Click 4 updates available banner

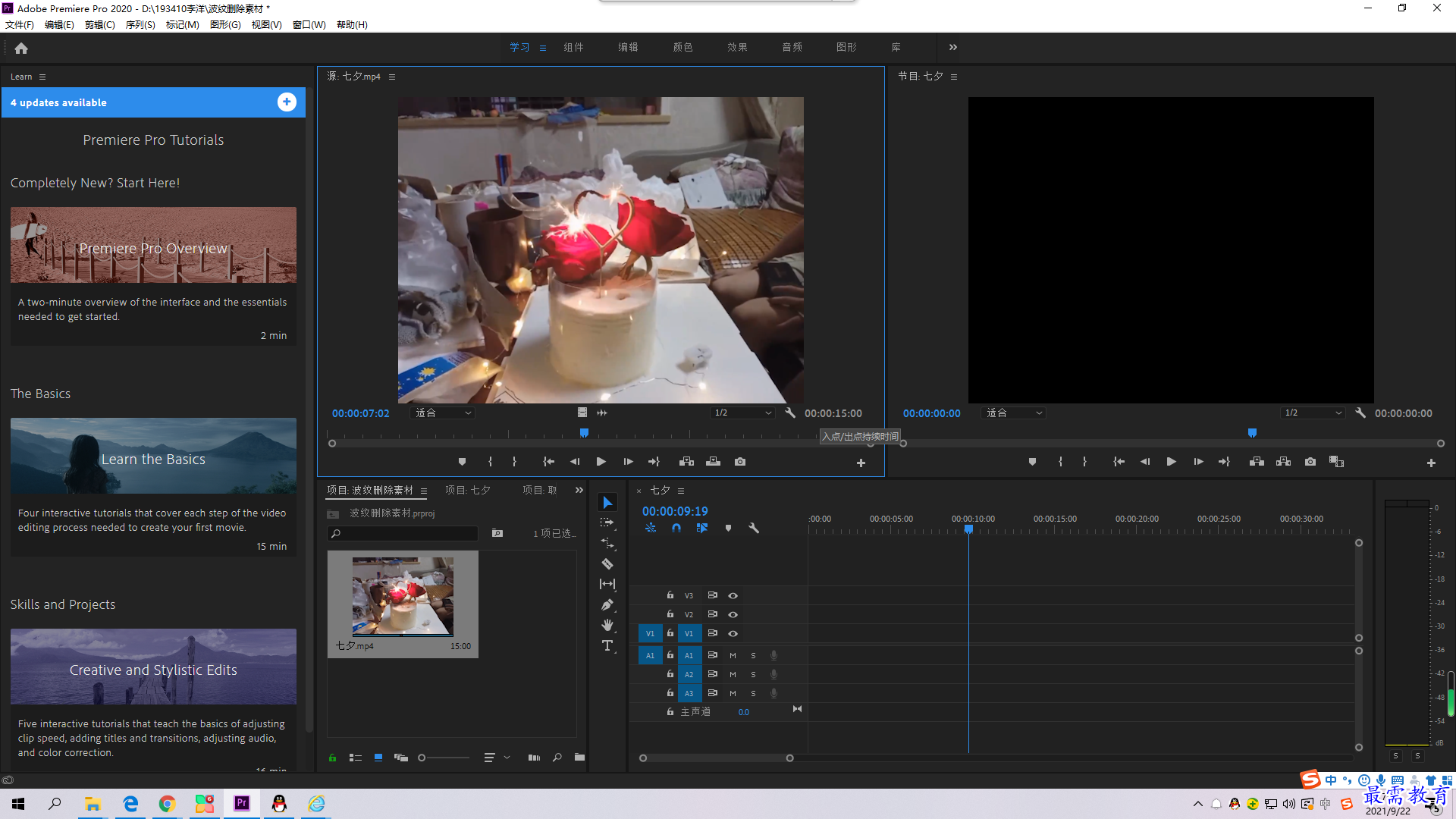tap(153, 102)
